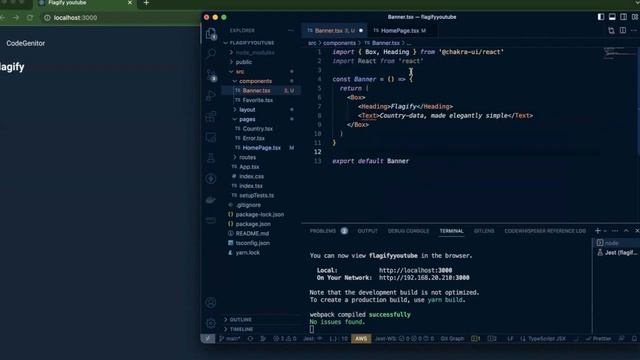The height and width of the screenshot is (360, 640).
Task: Create a new terminal with the plus icon
Action: pyautogui.click(x=598, y=231)
